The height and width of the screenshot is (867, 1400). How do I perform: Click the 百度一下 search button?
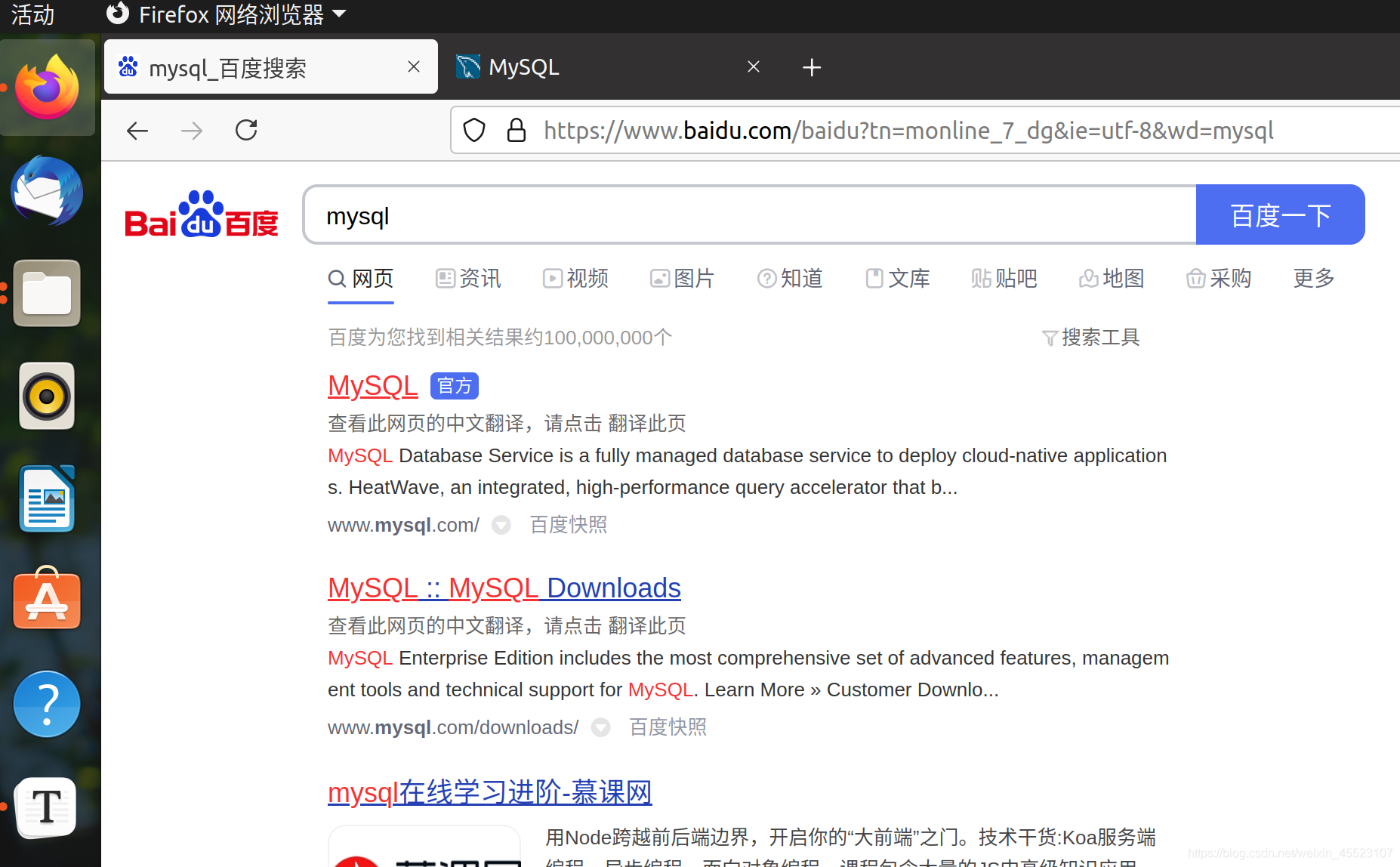pyautogui.click(x=1281, y=215)
